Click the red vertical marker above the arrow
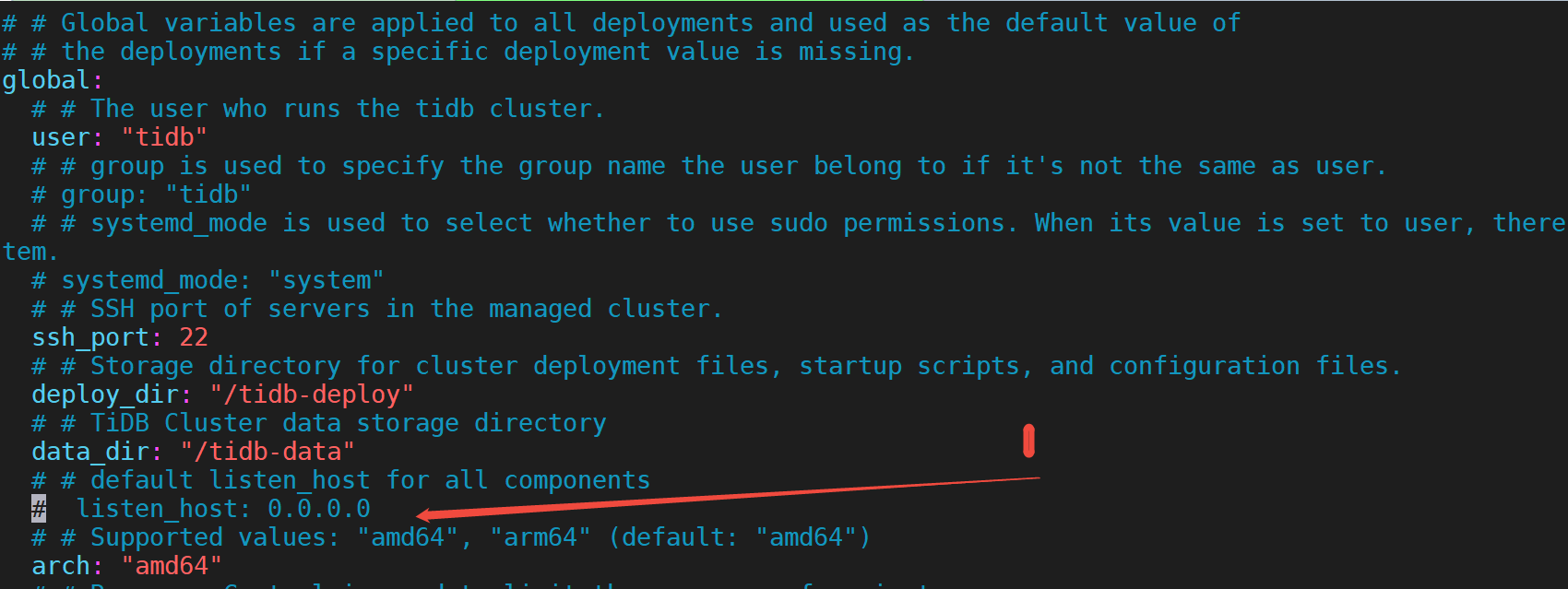This screenshot has height=589, width=1568. click(1028, 441)
